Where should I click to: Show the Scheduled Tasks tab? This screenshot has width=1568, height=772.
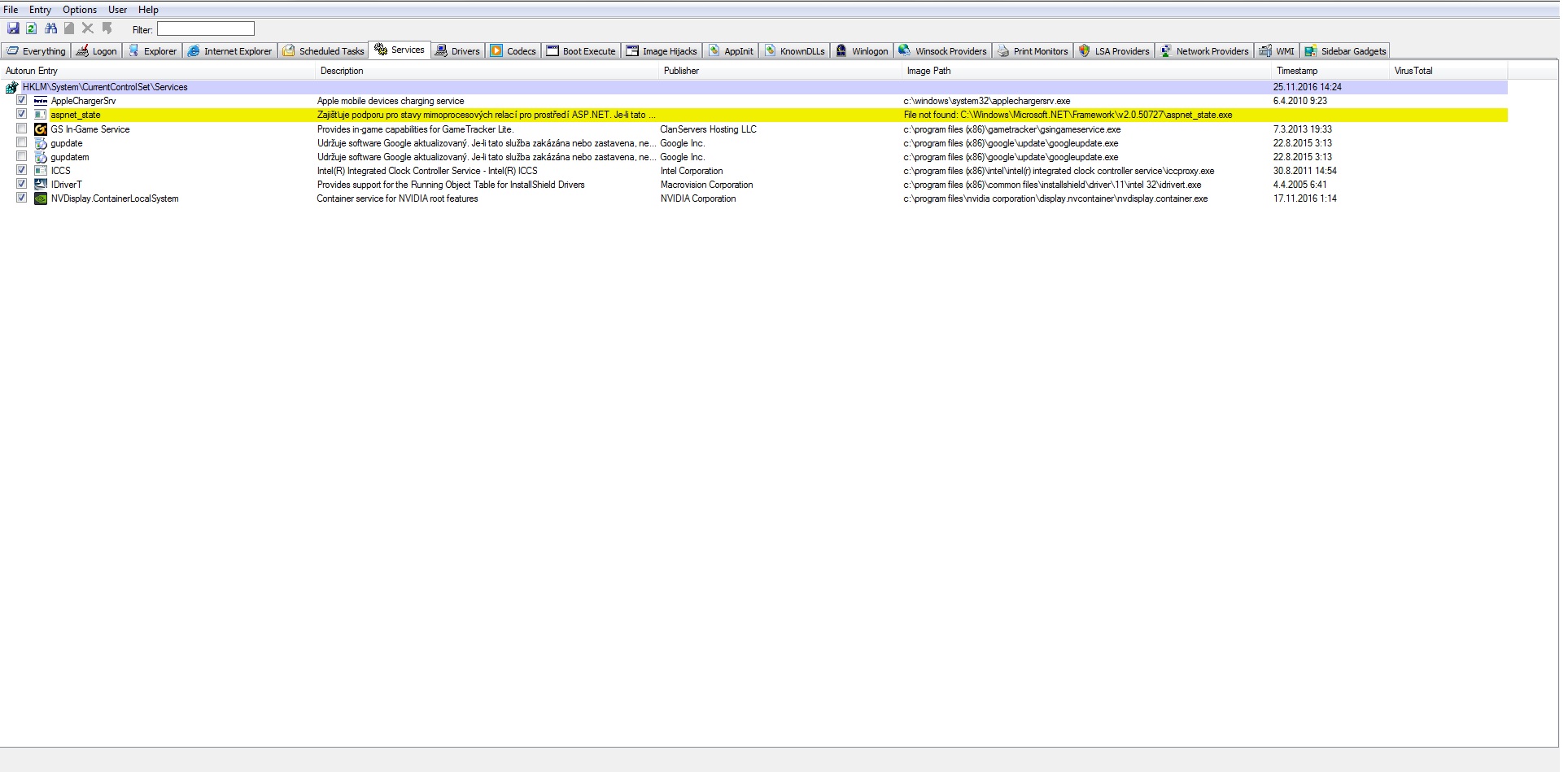(x=324, y=51)
